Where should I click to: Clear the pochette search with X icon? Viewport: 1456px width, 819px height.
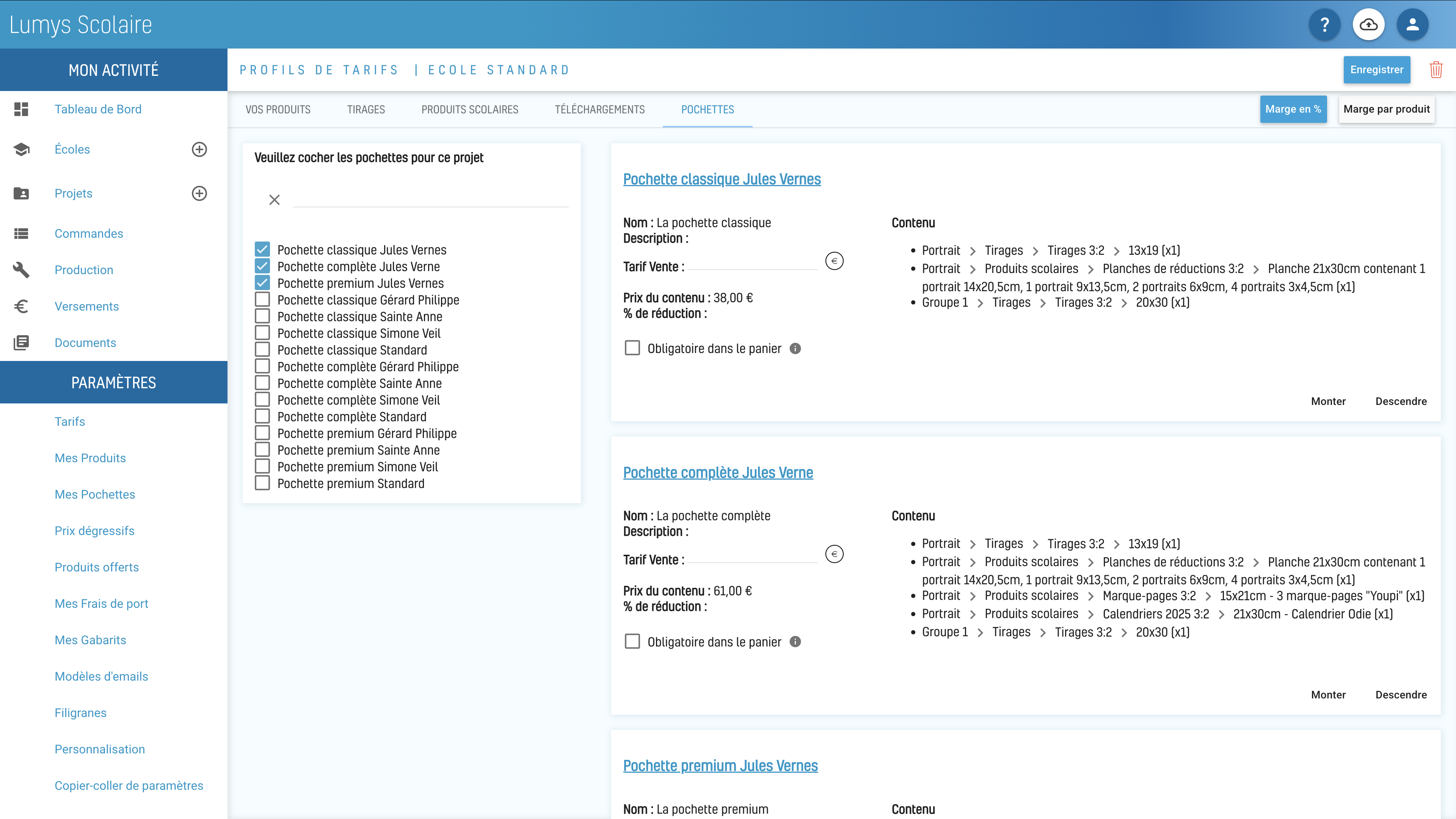[275, 199]
